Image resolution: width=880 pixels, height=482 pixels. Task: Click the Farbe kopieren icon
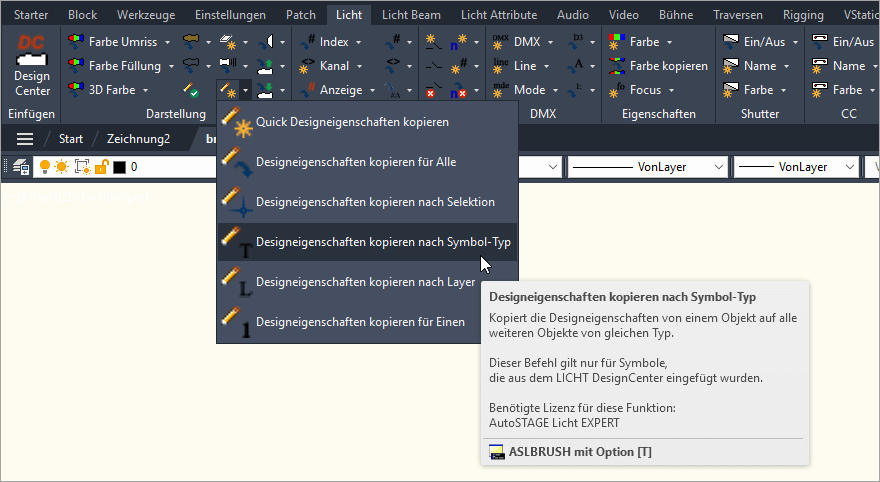coord(617,66)
